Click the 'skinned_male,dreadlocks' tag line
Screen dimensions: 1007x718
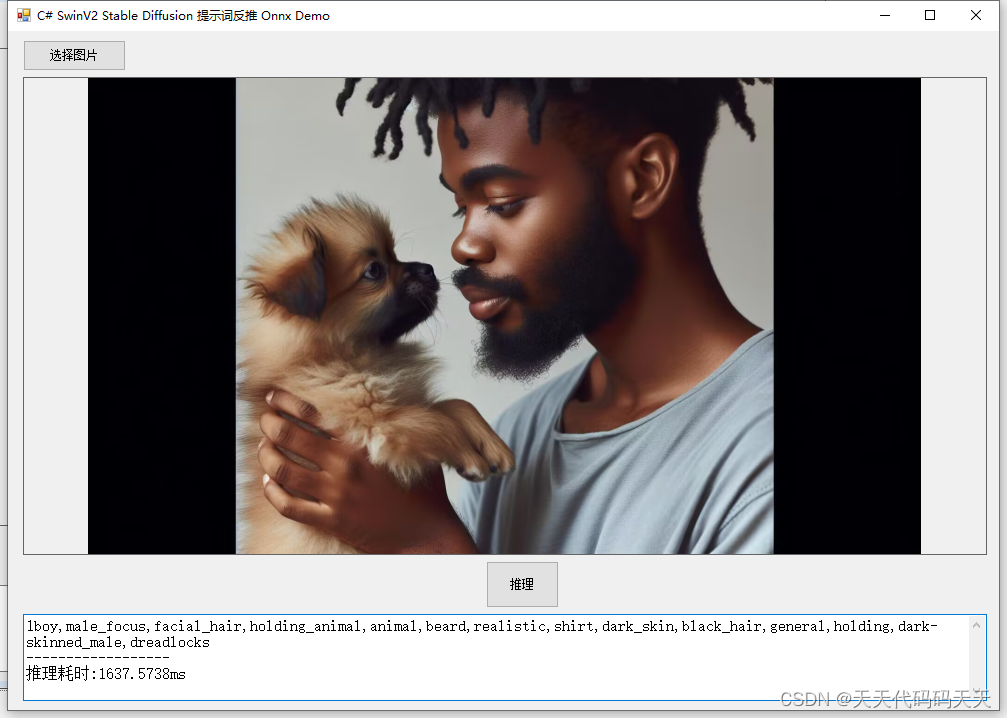tap(118, 642)
